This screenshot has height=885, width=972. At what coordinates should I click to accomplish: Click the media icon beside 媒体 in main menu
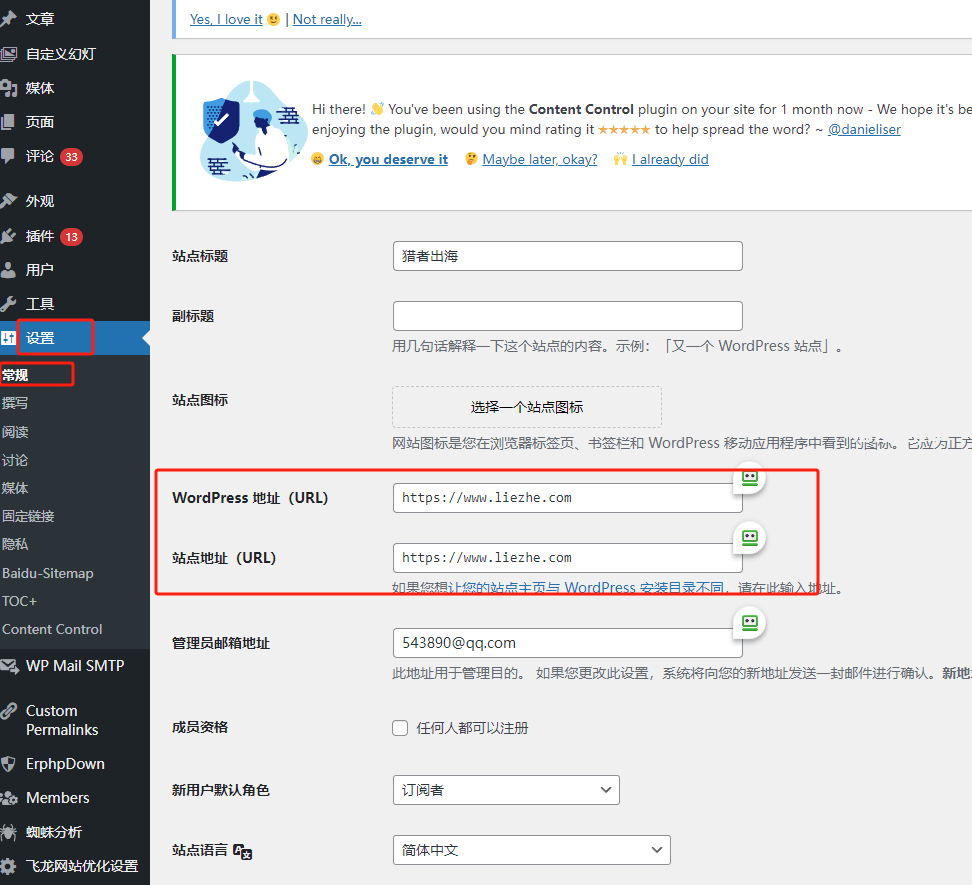[x=8, y=88]
